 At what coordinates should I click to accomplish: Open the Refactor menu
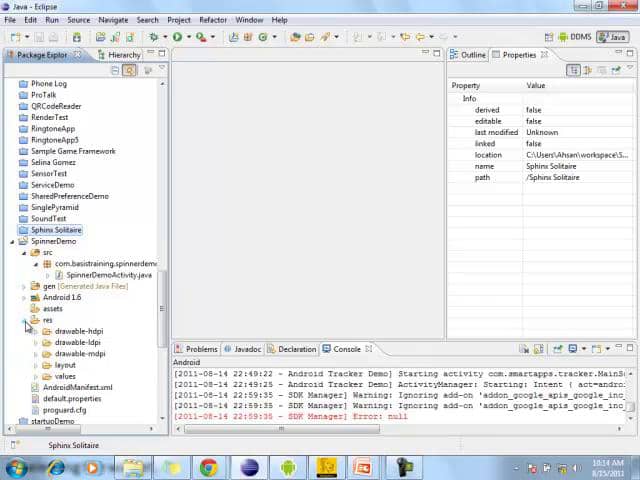pyautogui.click(x=212, y=19)
